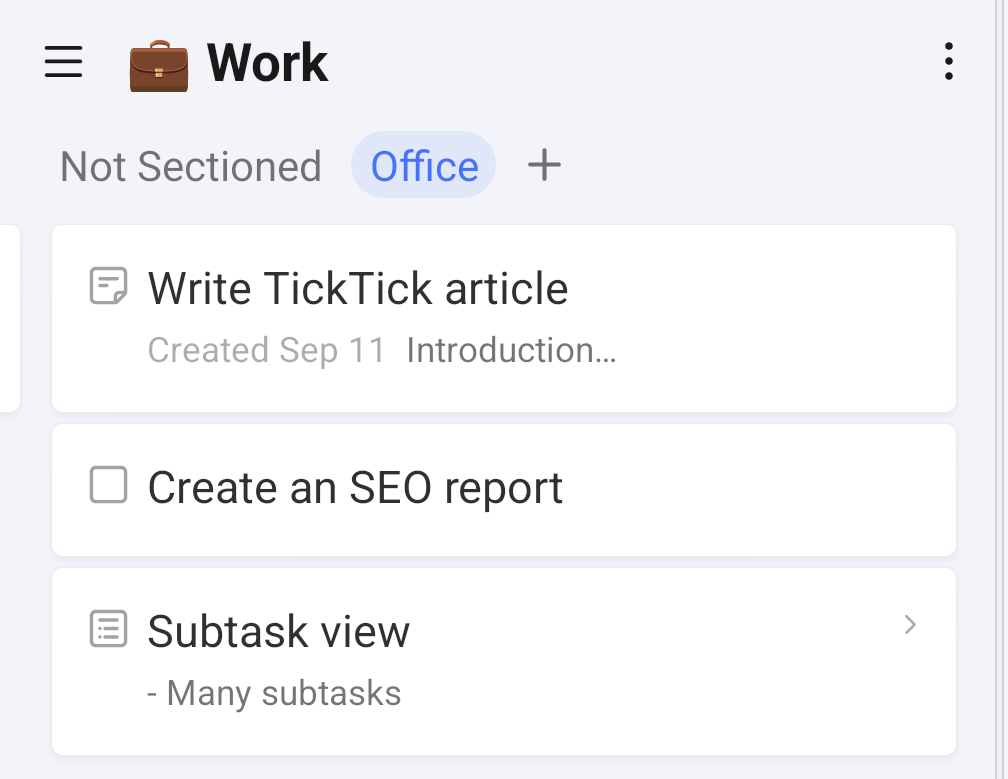Open the Write TickTick article note
Viewport: 1008px width, 779px height.
point(358,289)
